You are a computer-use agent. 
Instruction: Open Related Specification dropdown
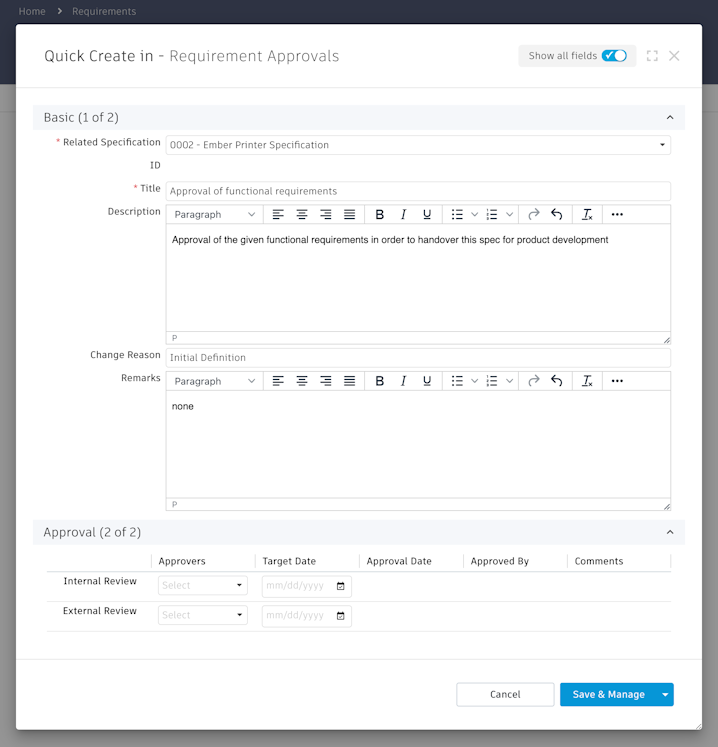662,145
